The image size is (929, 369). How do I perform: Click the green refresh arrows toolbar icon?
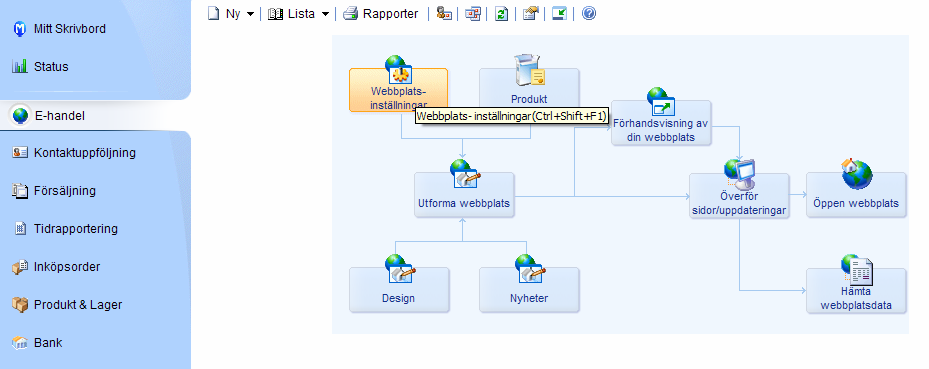(x=501, y=14)
